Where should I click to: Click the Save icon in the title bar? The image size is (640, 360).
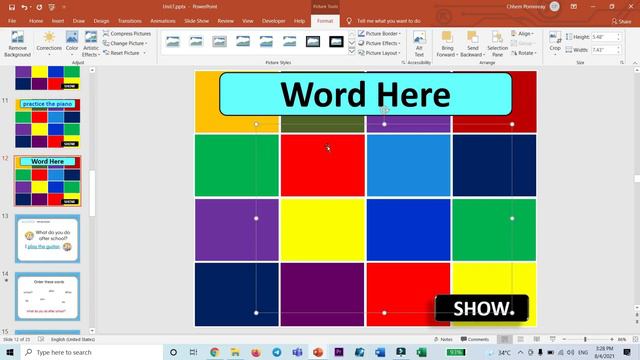coord(12,7)
